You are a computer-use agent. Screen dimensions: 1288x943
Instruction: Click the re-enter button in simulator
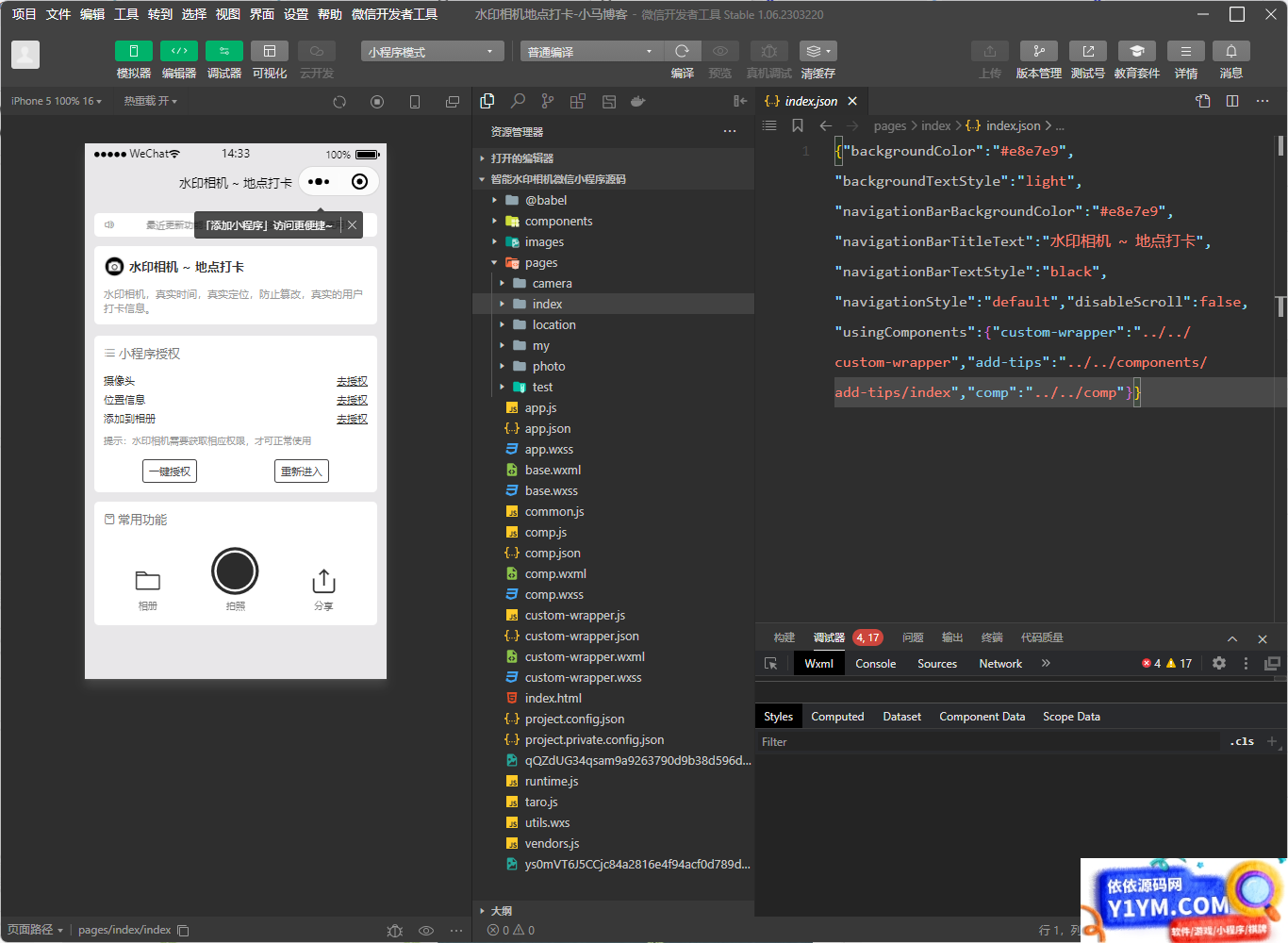coord(302,471)
